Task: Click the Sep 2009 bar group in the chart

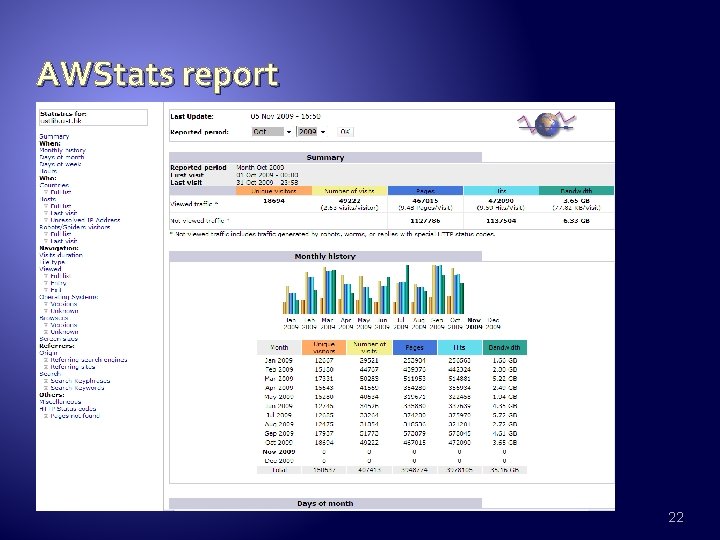Action: click(x=438, y=289)
